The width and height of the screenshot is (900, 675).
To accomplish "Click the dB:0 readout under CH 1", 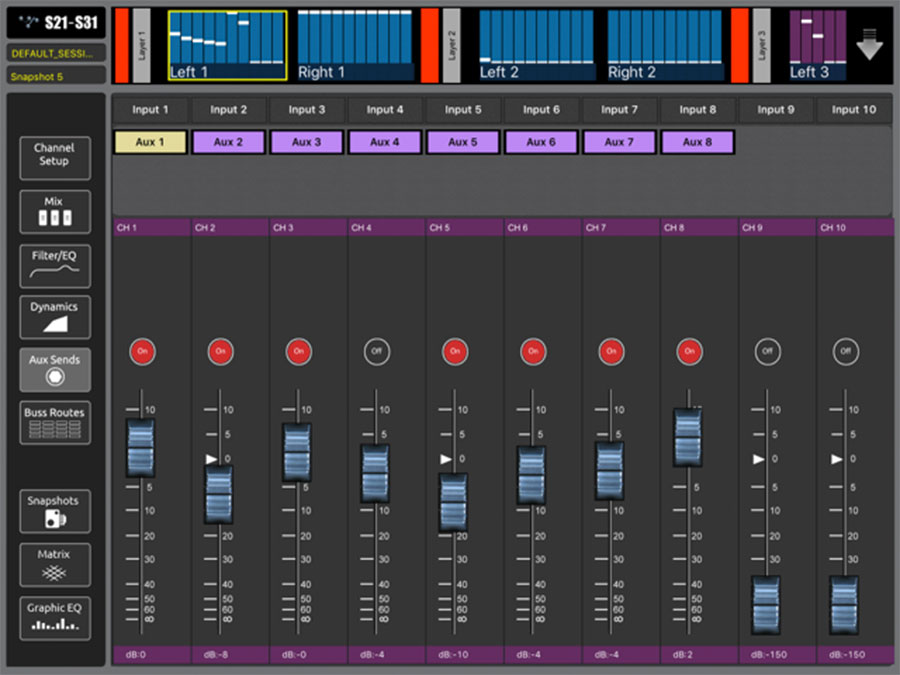I will point(152,654).
